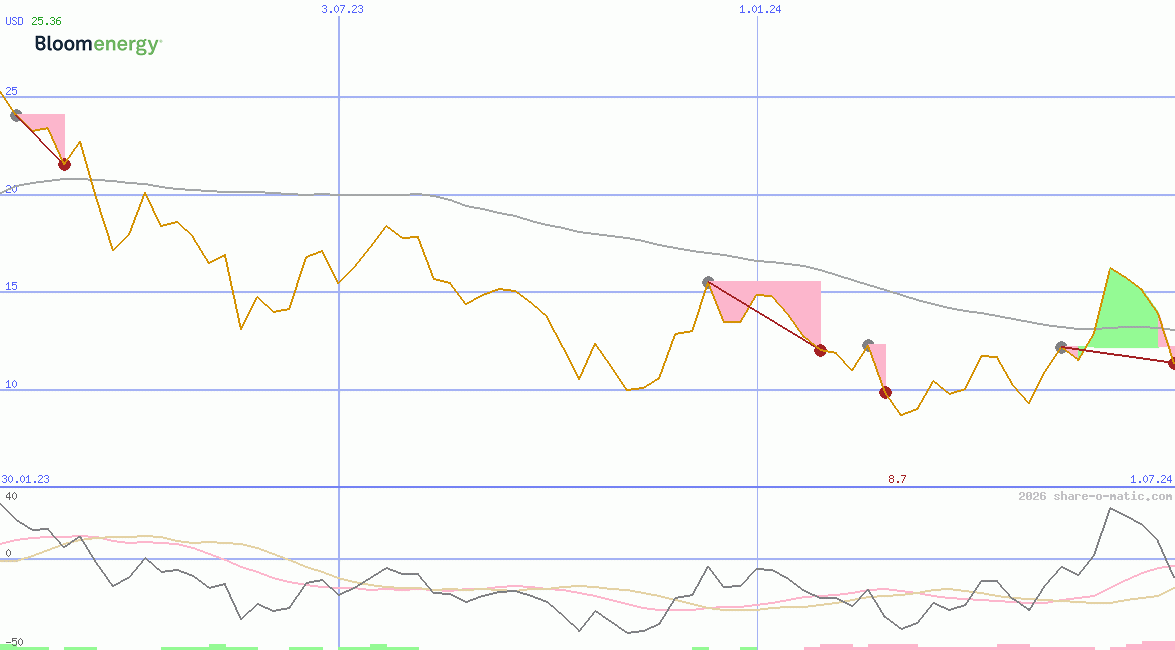Select the green USD price value 25.36

tap(46, 19)
